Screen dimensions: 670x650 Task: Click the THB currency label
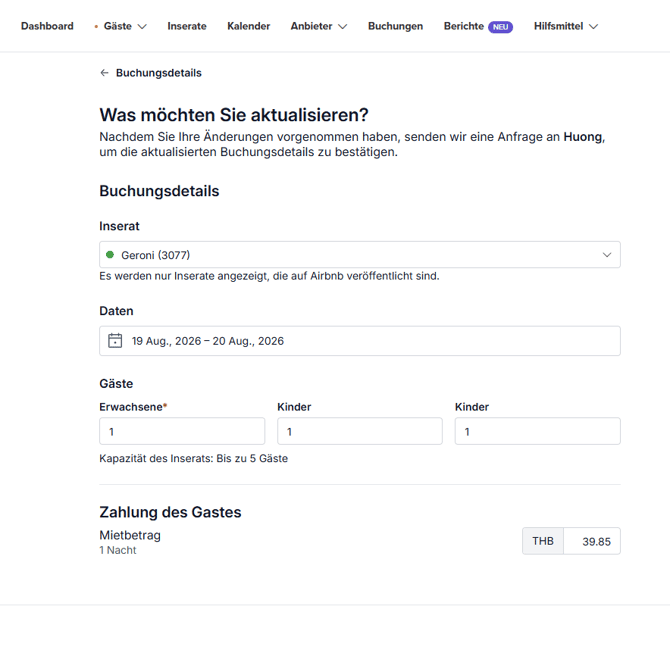[543, 541]
